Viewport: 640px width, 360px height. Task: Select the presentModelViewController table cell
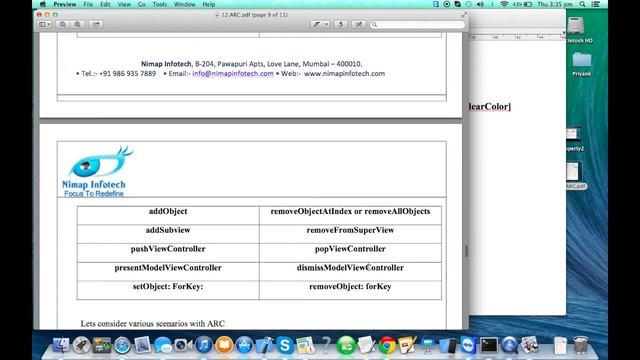tap(168, 271)
